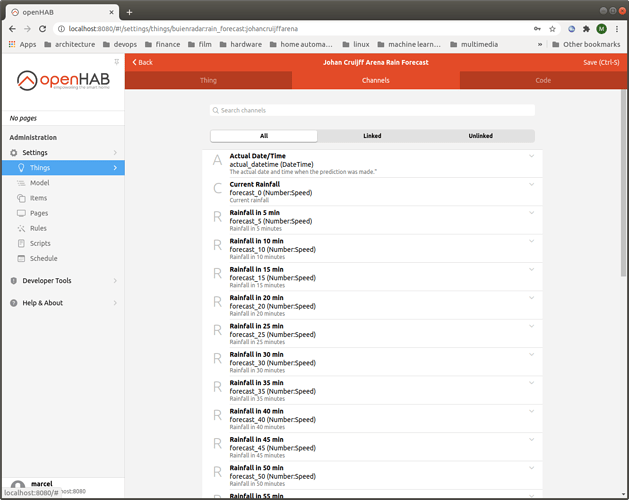
Task: Click the Settings gear icon in sidebar
Action: 14,152
